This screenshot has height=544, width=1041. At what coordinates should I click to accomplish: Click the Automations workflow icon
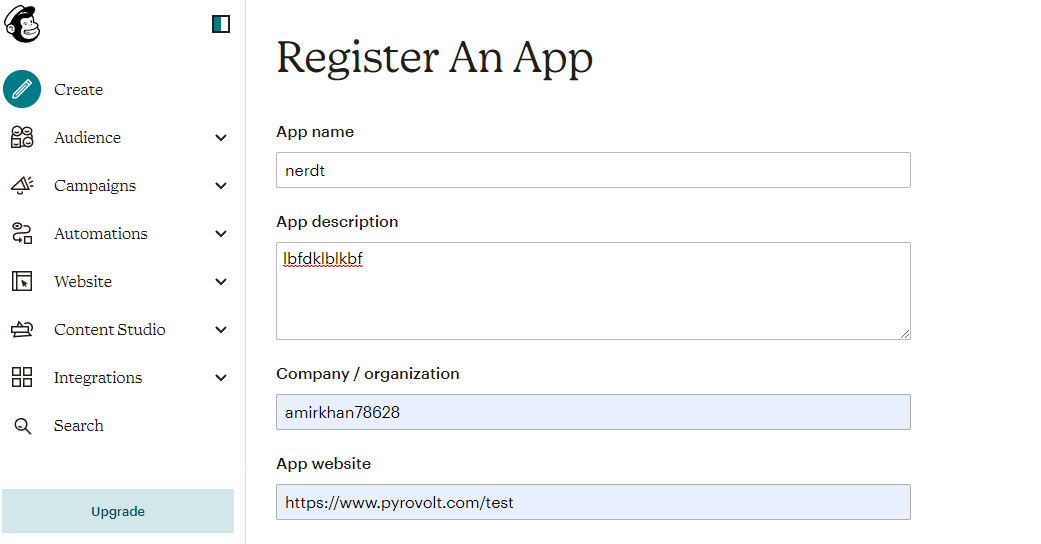(x=22, y=234)
